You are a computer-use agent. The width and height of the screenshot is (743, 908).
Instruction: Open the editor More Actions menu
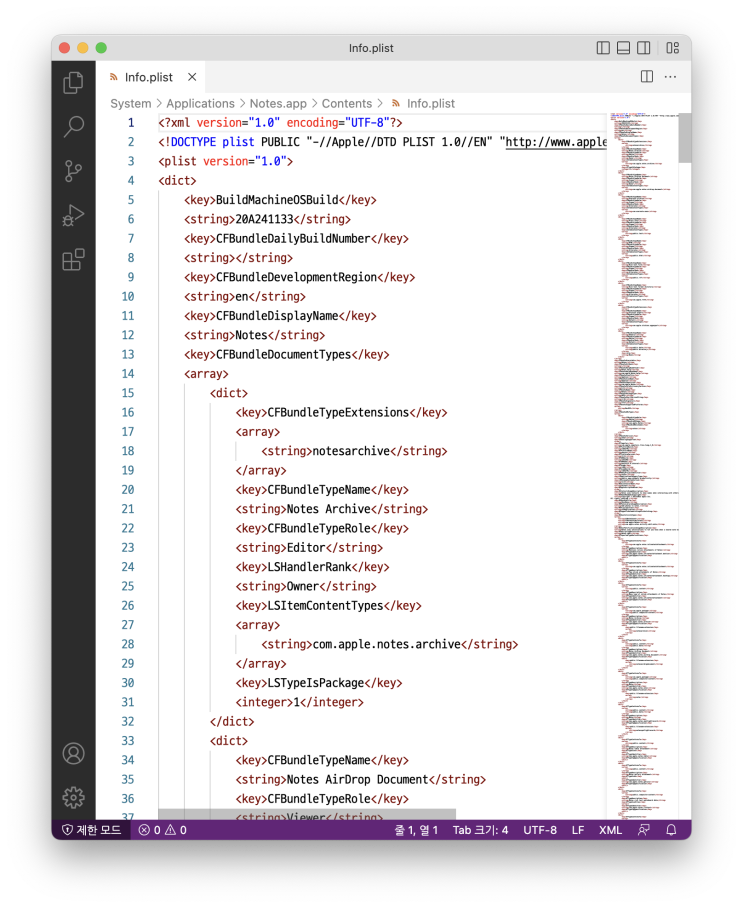point(670,76)
